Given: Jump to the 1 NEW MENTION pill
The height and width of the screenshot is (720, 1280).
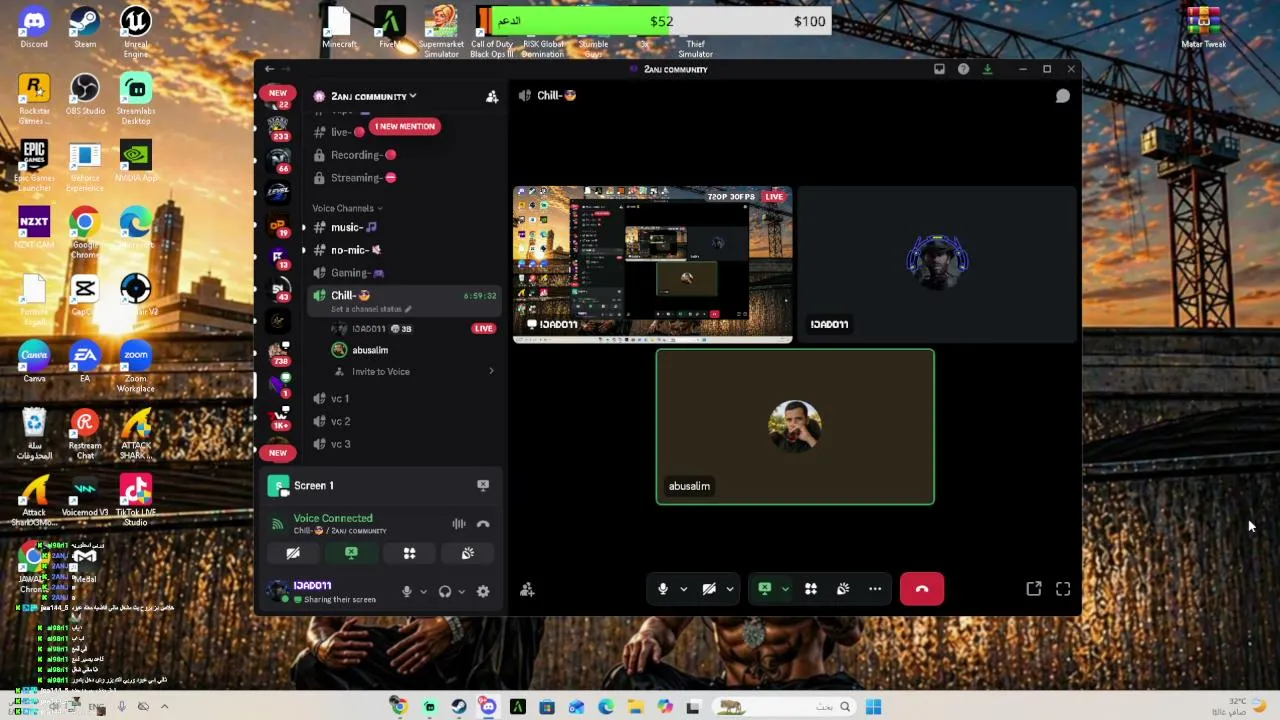Looking at the screenshot, I should 405,127.
